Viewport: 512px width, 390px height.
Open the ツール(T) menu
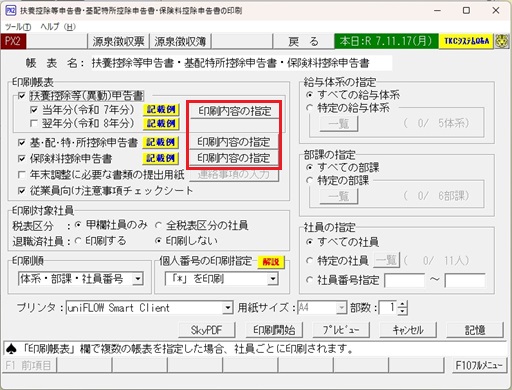pyautogui.click(x=18, y=27)
